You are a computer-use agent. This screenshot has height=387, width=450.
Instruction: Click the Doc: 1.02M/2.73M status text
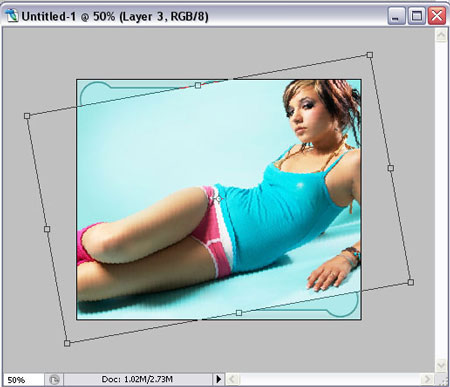137,379
